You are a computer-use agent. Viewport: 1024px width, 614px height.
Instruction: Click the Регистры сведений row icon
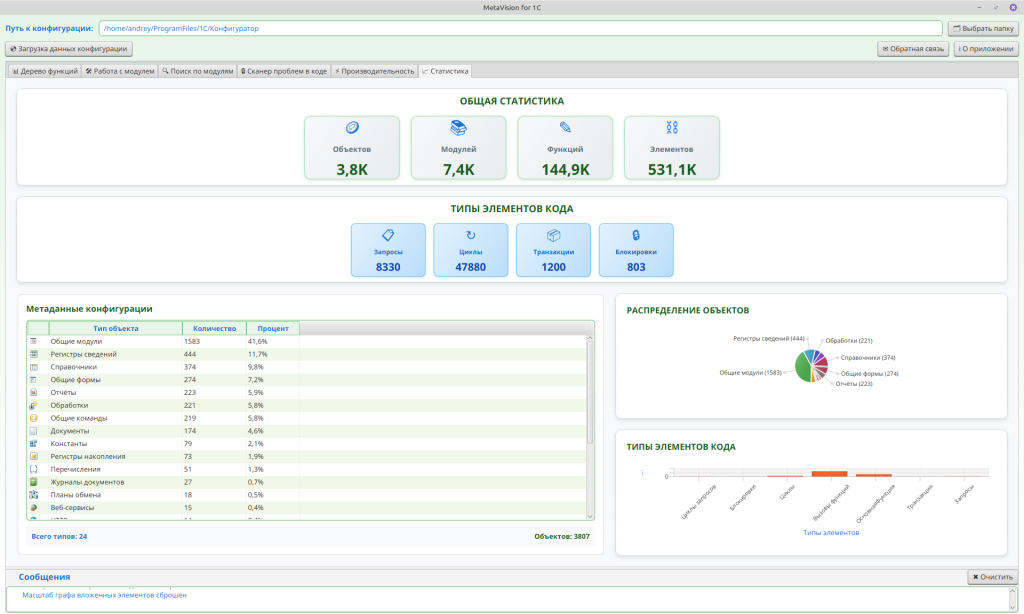pos(33,354)
